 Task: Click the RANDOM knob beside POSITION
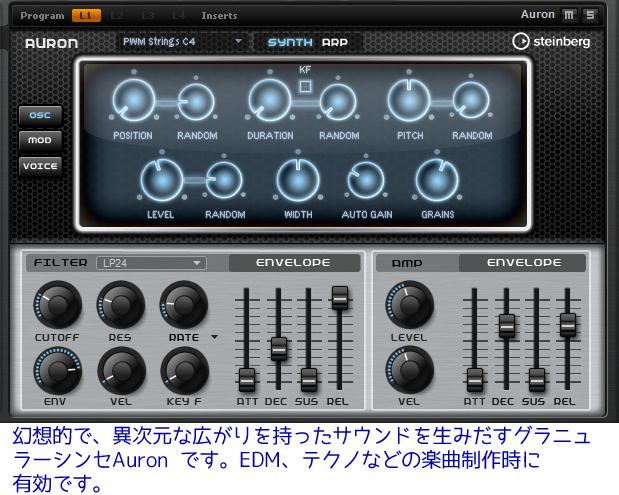(x=196, y=102)
